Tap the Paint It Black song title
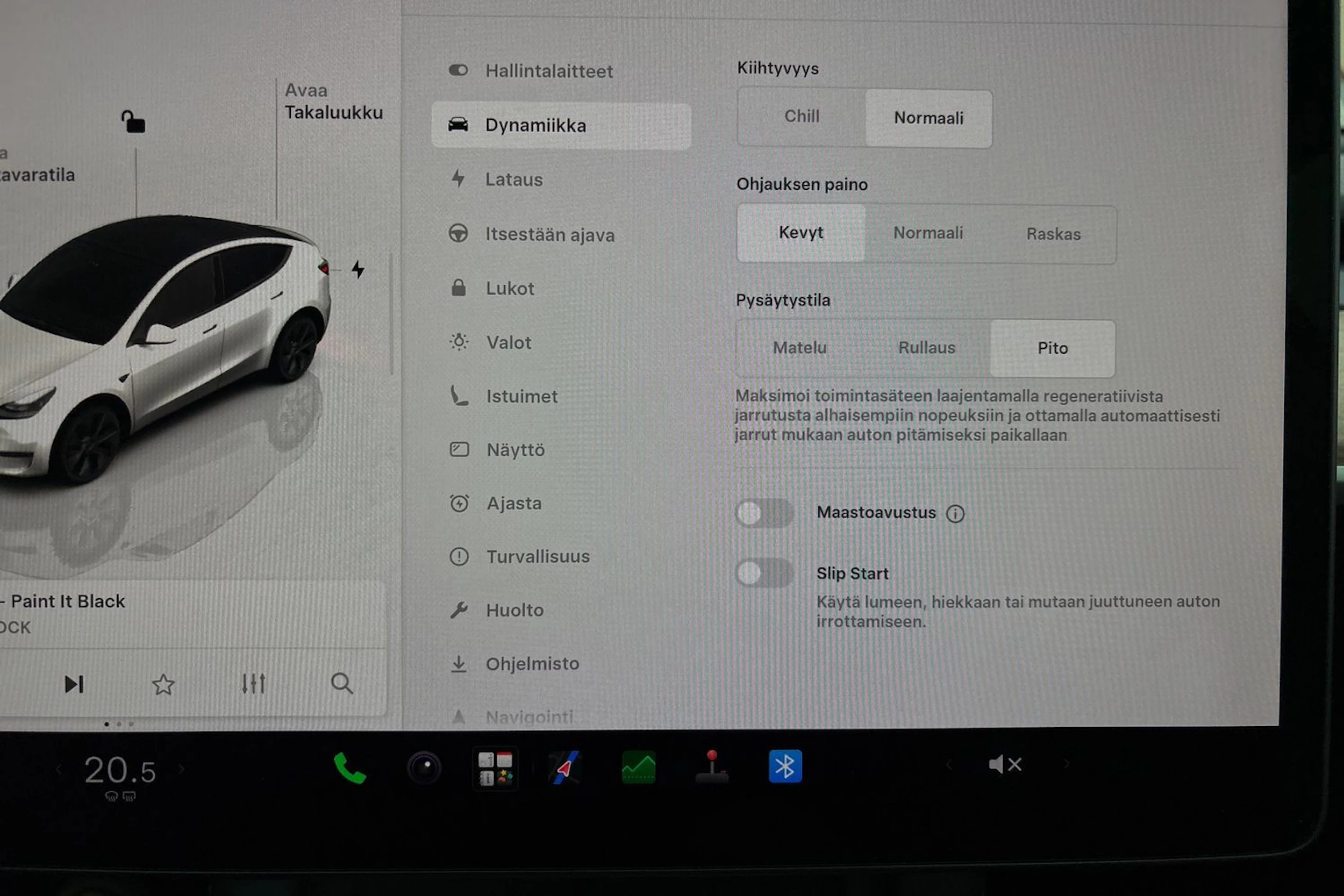 [x=67, y=601]
